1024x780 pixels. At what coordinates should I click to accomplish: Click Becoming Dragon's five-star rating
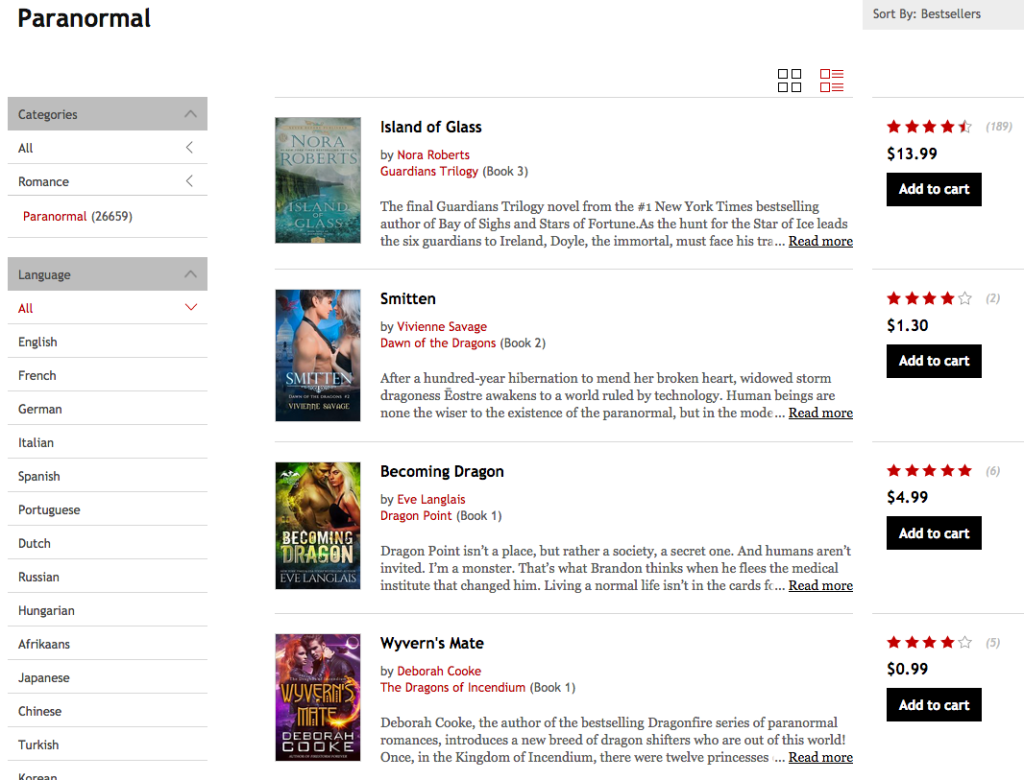(x=929, y=470)
